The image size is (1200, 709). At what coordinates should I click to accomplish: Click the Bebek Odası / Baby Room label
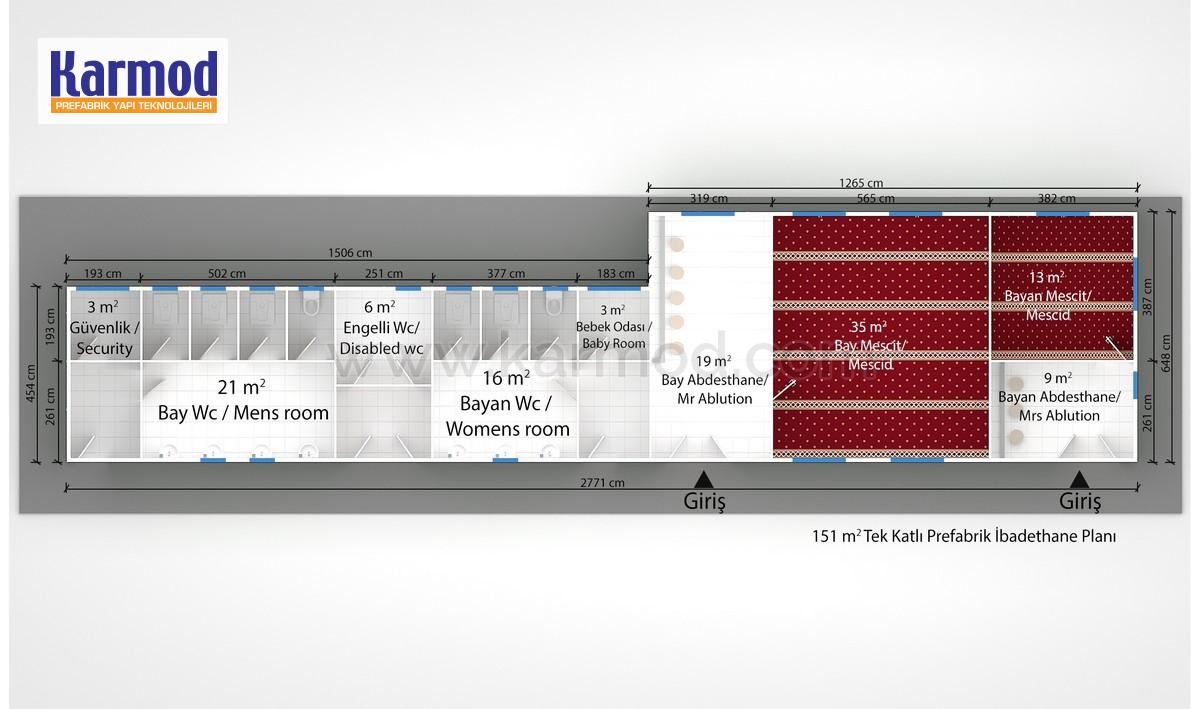[614, 327]
